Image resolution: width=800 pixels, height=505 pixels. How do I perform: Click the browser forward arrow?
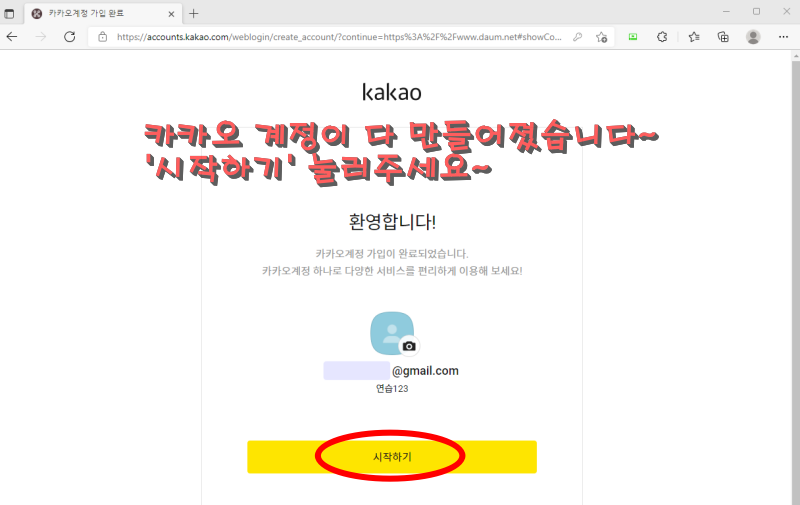[x=41, y=37]
